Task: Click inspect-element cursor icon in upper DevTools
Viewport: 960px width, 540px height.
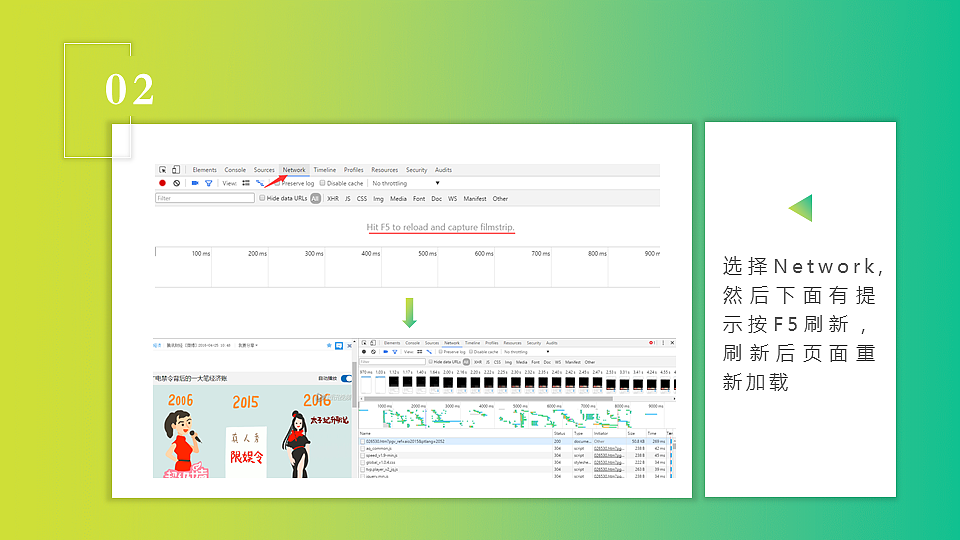Action: point(162,170)
